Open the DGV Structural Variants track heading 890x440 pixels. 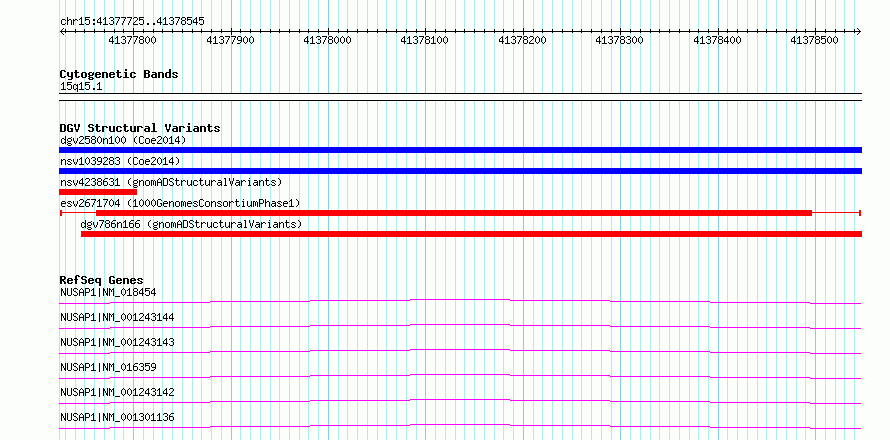pos(140,128)
